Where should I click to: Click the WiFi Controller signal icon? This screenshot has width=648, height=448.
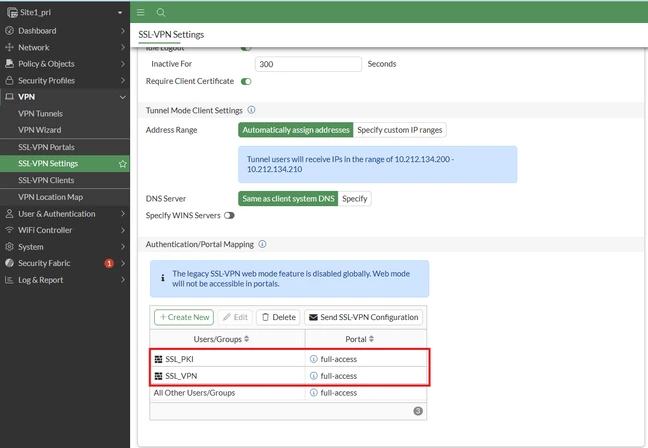click(9, 230)
